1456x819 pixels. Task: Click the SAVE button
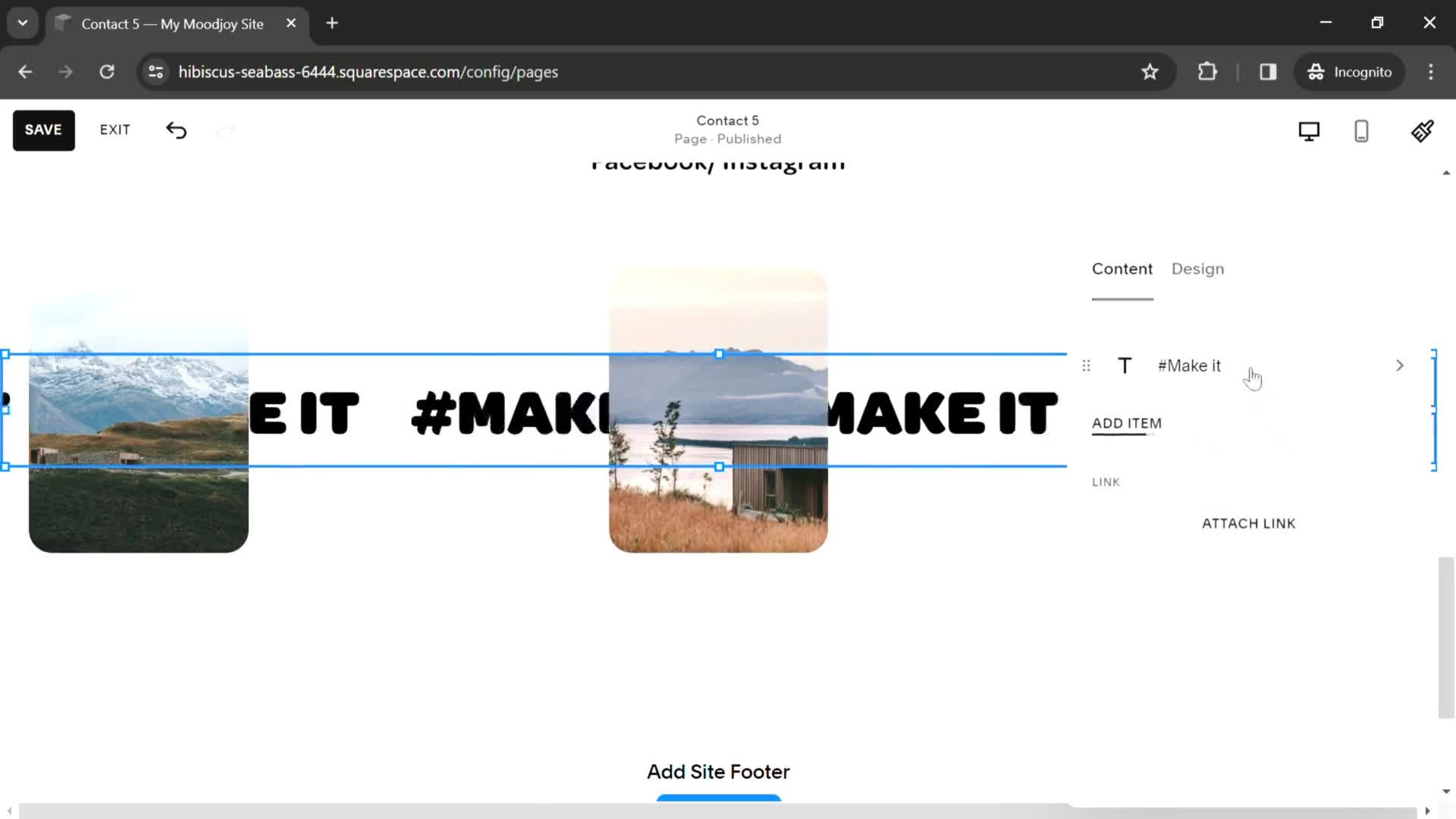pos(43,129)
